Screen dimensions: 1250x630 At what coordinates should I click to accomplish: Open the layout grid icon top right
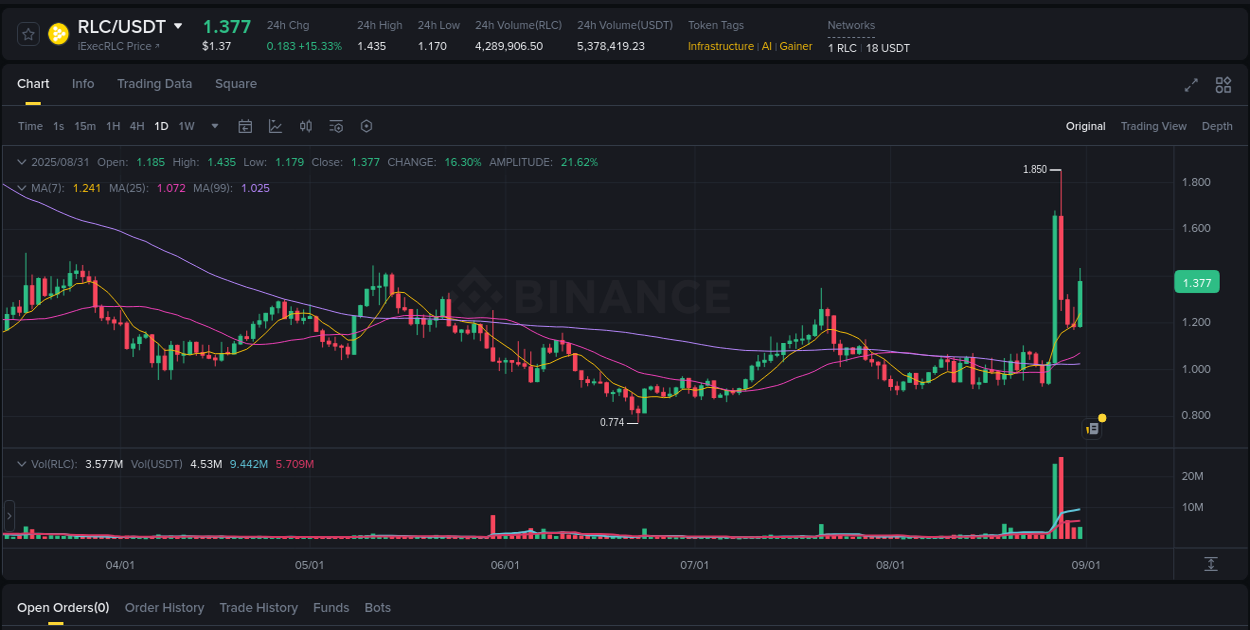click(1222, 87)
